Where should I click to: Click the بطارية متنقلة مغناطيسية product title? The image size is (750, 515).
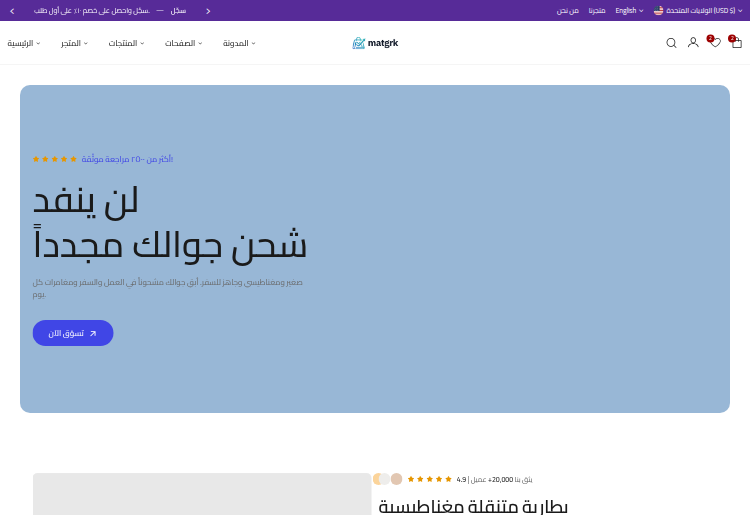click(473, 506)
